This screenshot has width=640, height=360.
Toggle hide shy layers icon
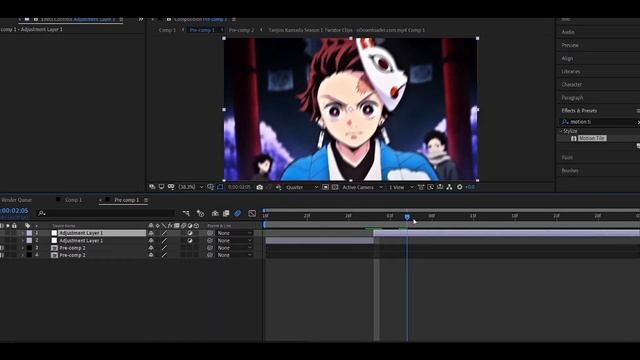click(x=215, y=213)
